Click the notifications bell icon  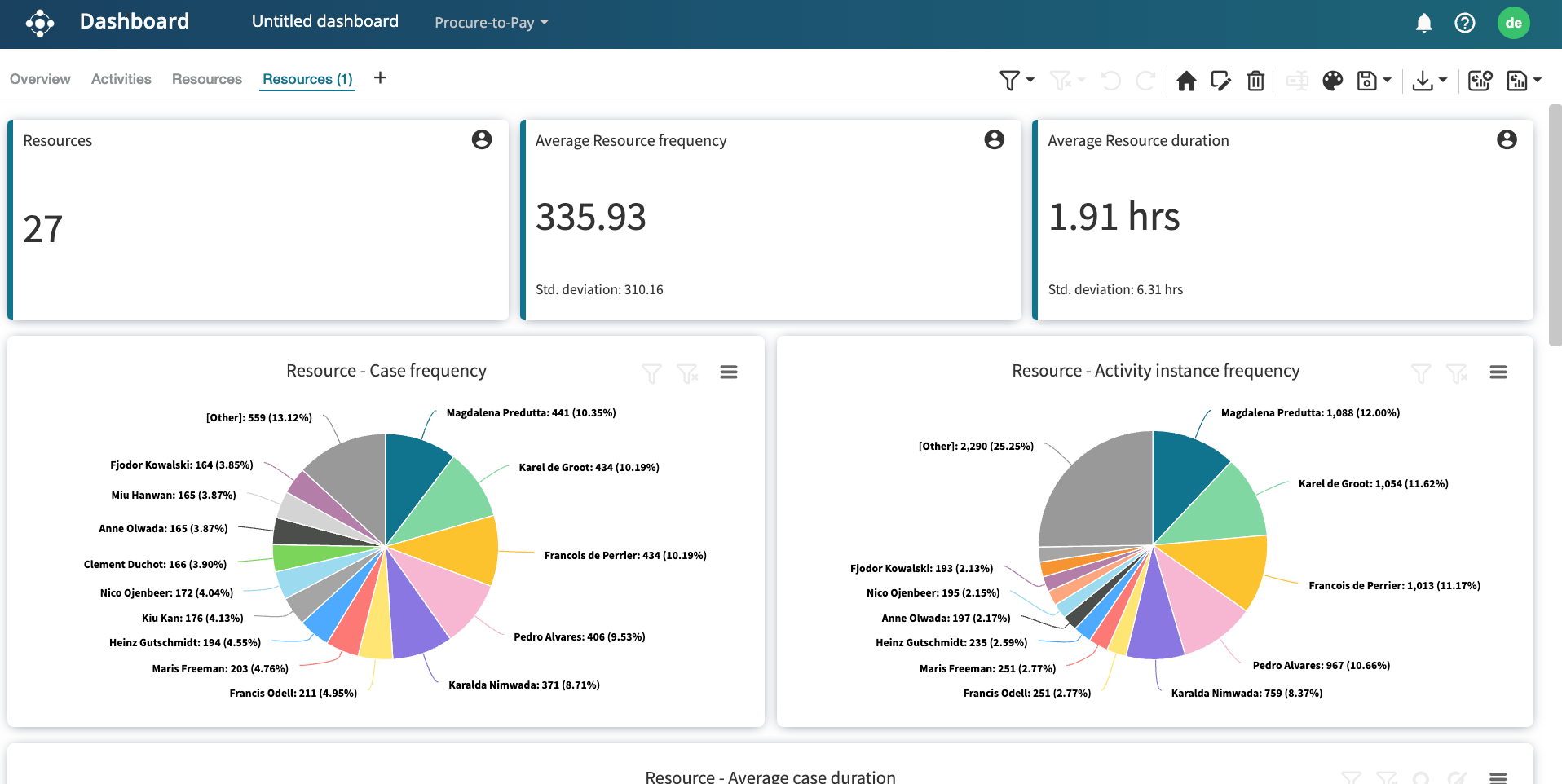click(1423, 23)
